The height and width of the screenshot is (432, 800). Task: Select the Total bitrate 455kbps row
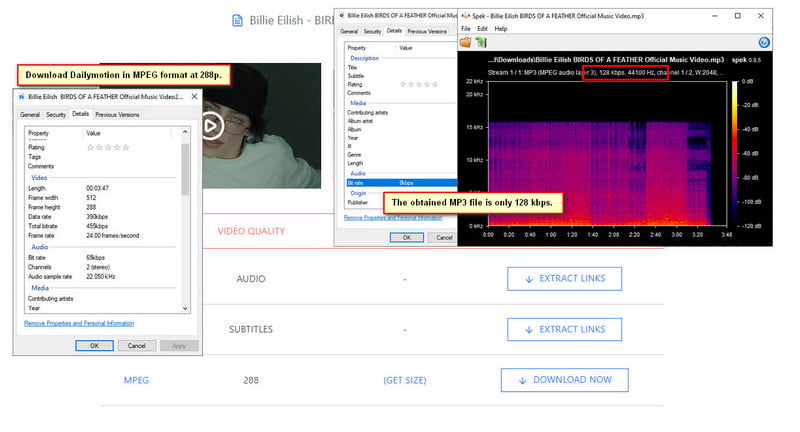102,226
